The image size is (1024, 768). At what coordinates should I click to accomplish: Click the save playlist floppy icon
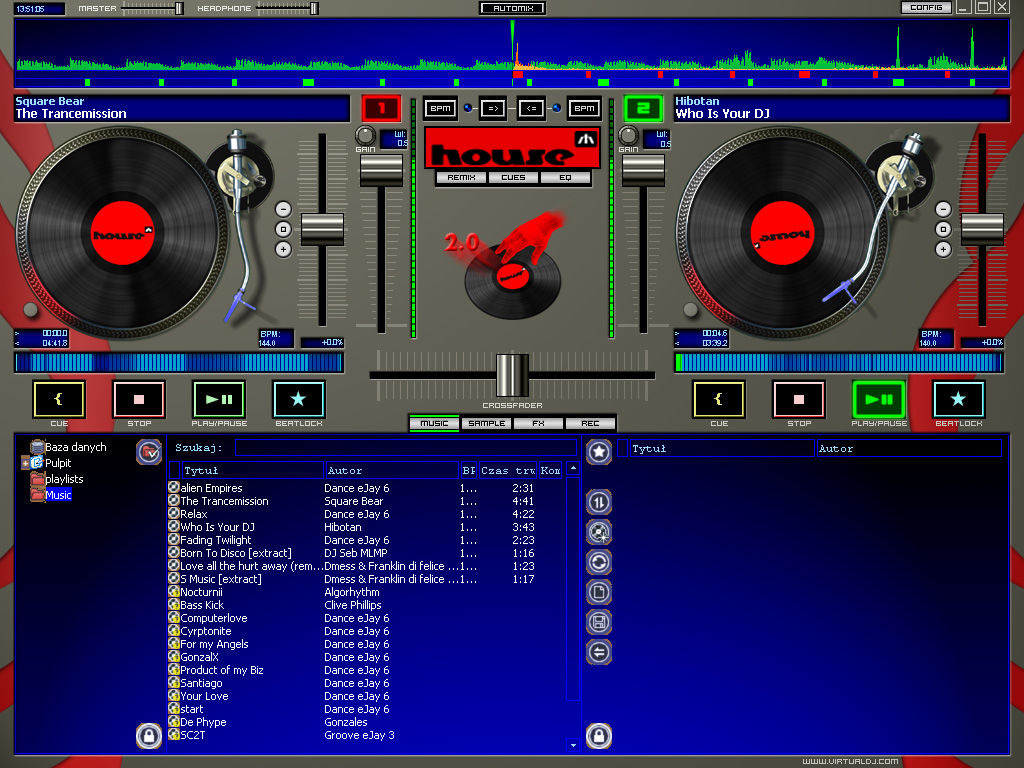[599, 622]
